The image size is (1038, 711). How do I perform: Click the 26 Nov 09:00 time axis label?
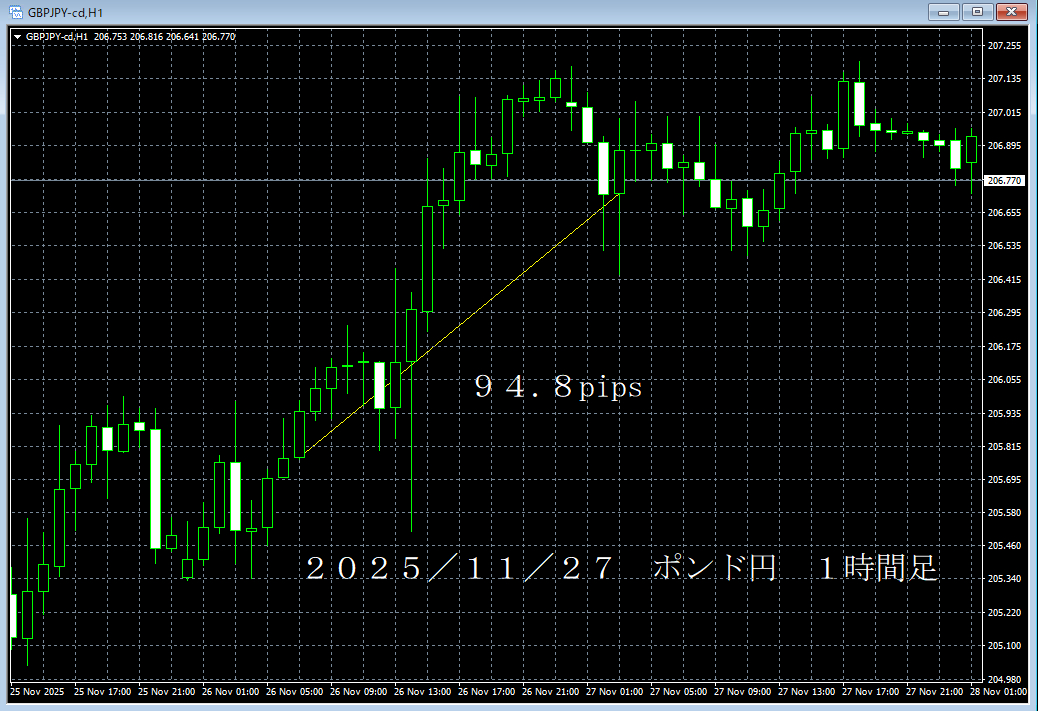(x=359, y=692)
